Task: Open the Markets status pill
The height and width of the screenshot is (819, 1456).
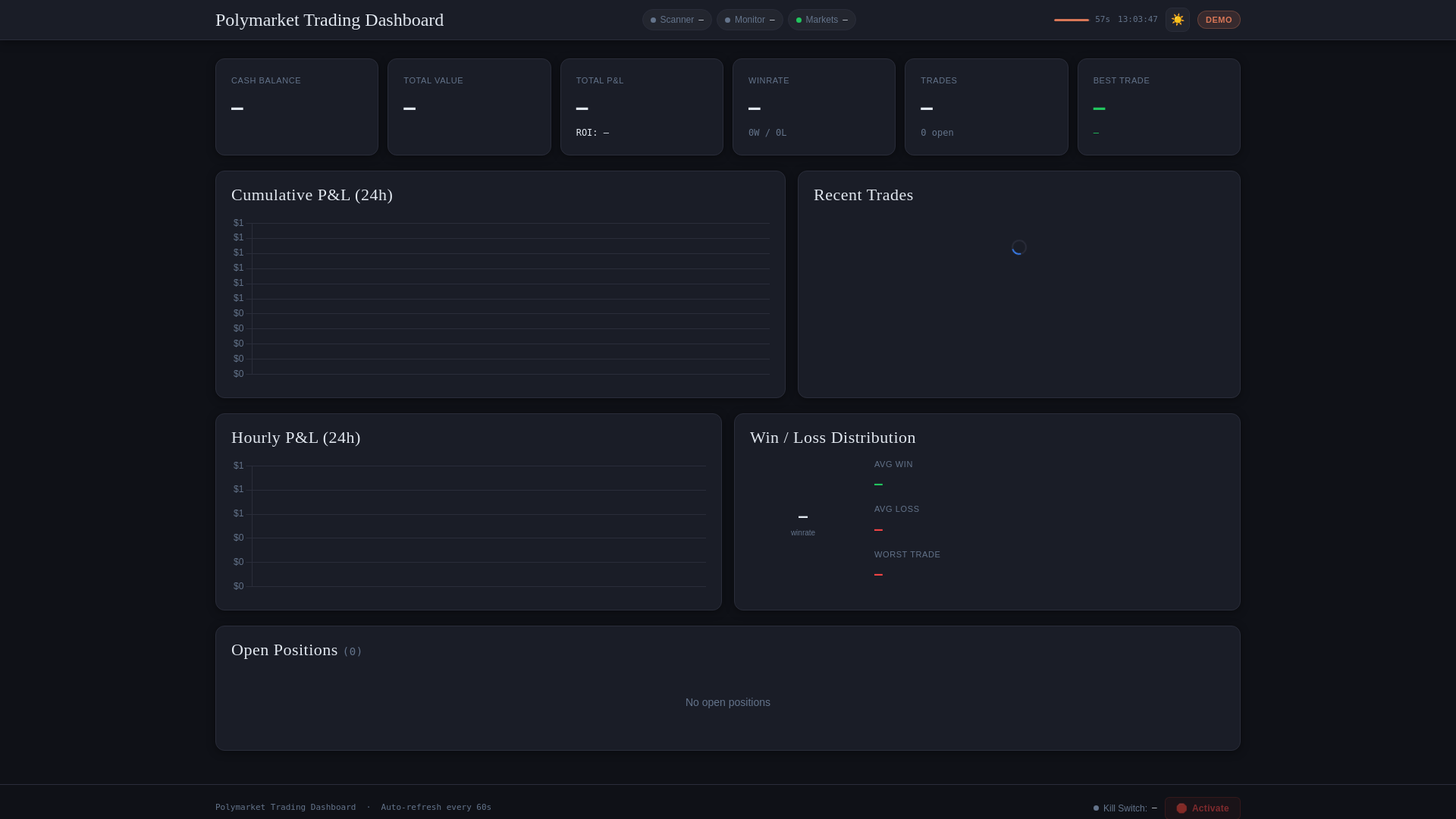Action: [x=821, y=20]
